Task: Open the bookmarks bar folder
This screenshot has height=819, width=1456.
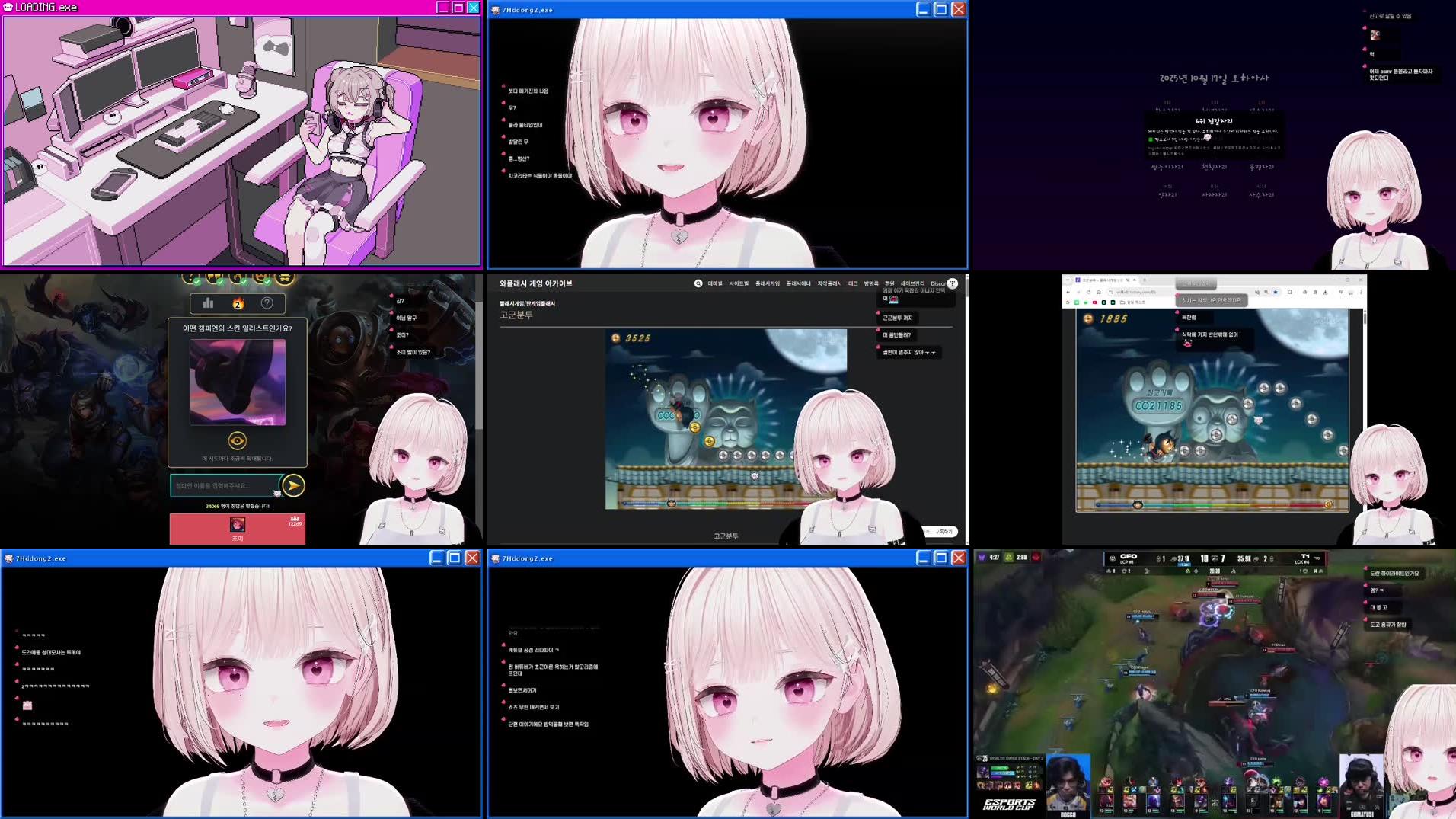Action: pyautogui.click(x=1122, y=302)
